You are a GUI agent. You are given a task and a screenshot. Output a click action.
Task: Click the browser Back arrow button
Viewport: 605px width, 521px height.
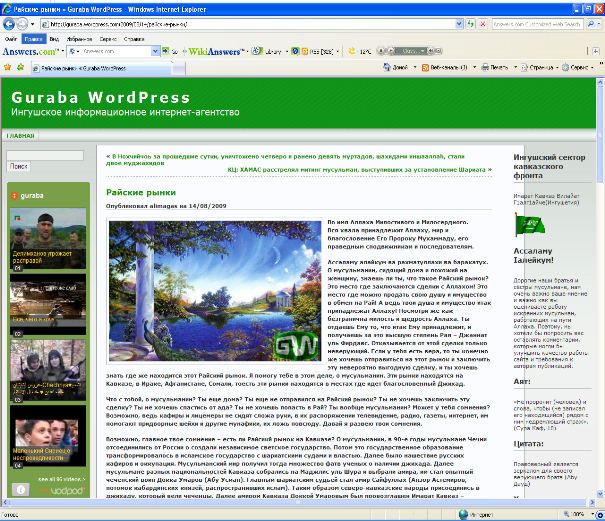click(x=8, y=24)
